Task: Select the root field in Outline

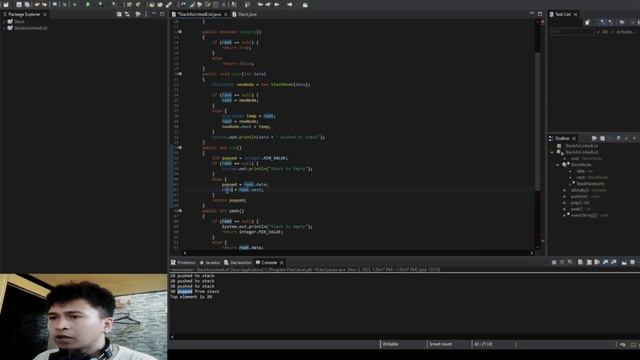Action: [x=586, y=158]
